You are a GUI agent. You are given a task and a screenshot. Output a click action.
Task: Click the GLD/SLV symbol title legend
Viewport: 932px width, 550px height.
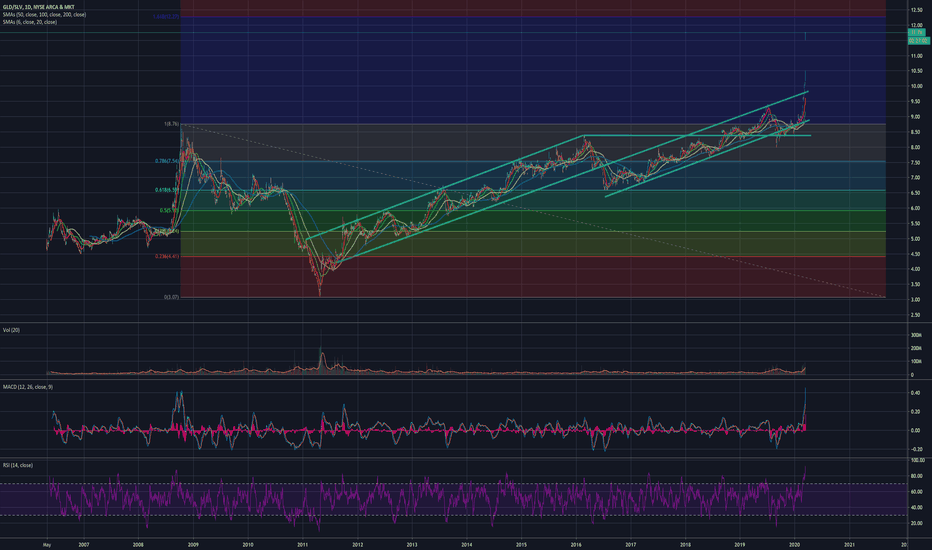point(38,7)
